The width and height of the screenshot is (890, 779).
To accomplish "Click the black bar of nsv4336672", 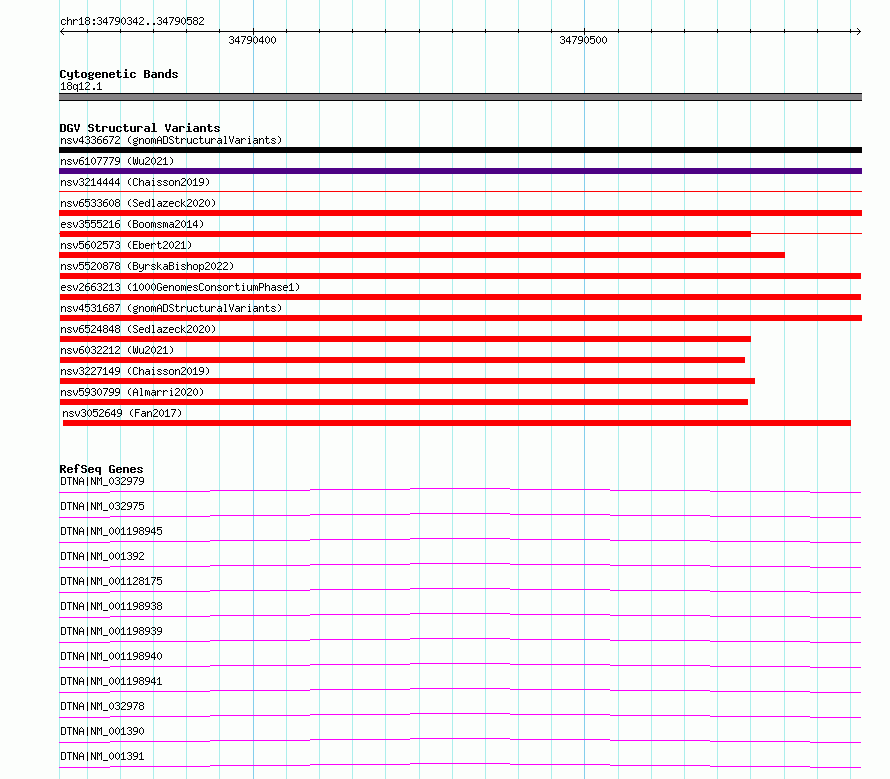I will pyautogui.click(x=460, y=150).
